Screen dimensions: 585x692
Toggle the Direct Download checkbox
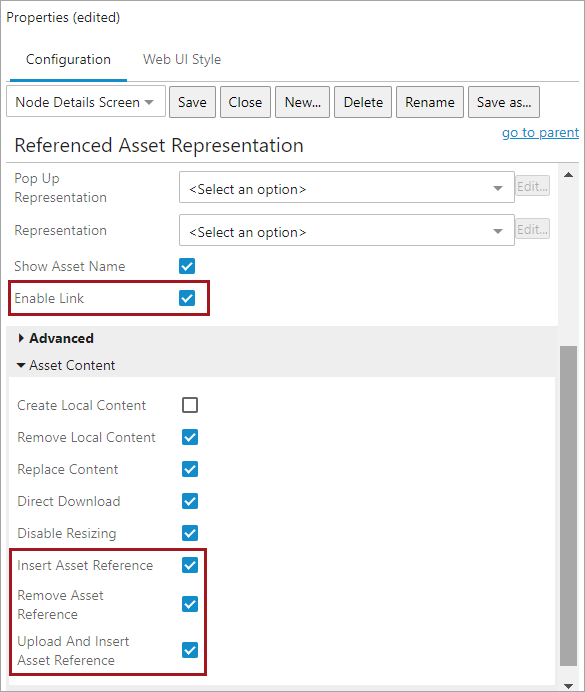190,501
